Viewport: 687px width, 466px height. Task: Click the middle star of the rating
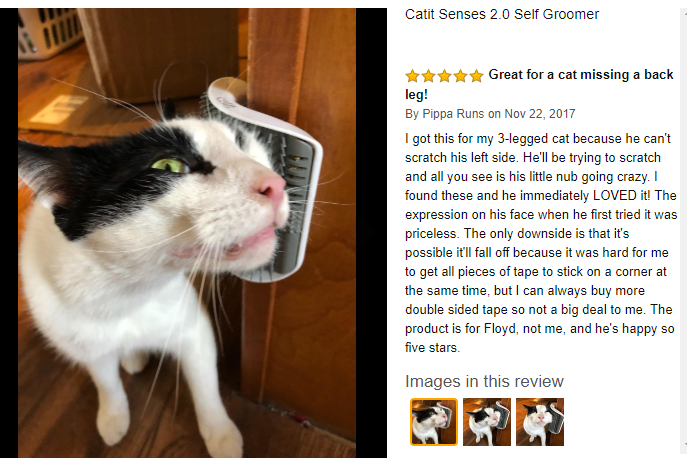(x=444, y=76)
